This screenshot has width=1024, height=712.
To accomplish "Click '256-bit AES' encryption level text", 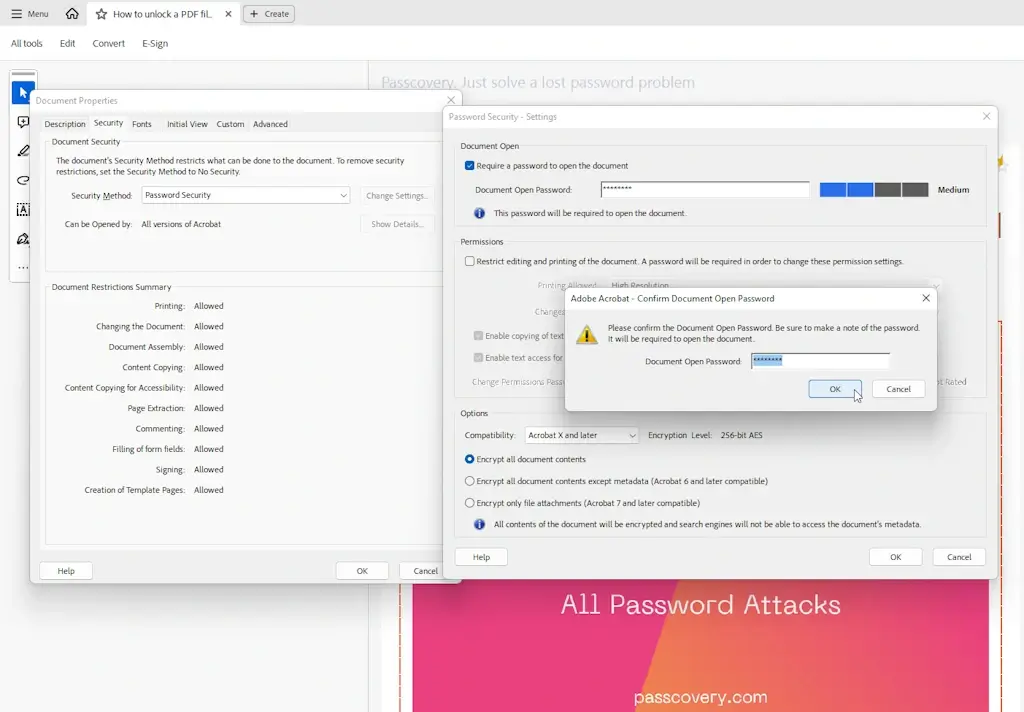I will pos(741,435).
